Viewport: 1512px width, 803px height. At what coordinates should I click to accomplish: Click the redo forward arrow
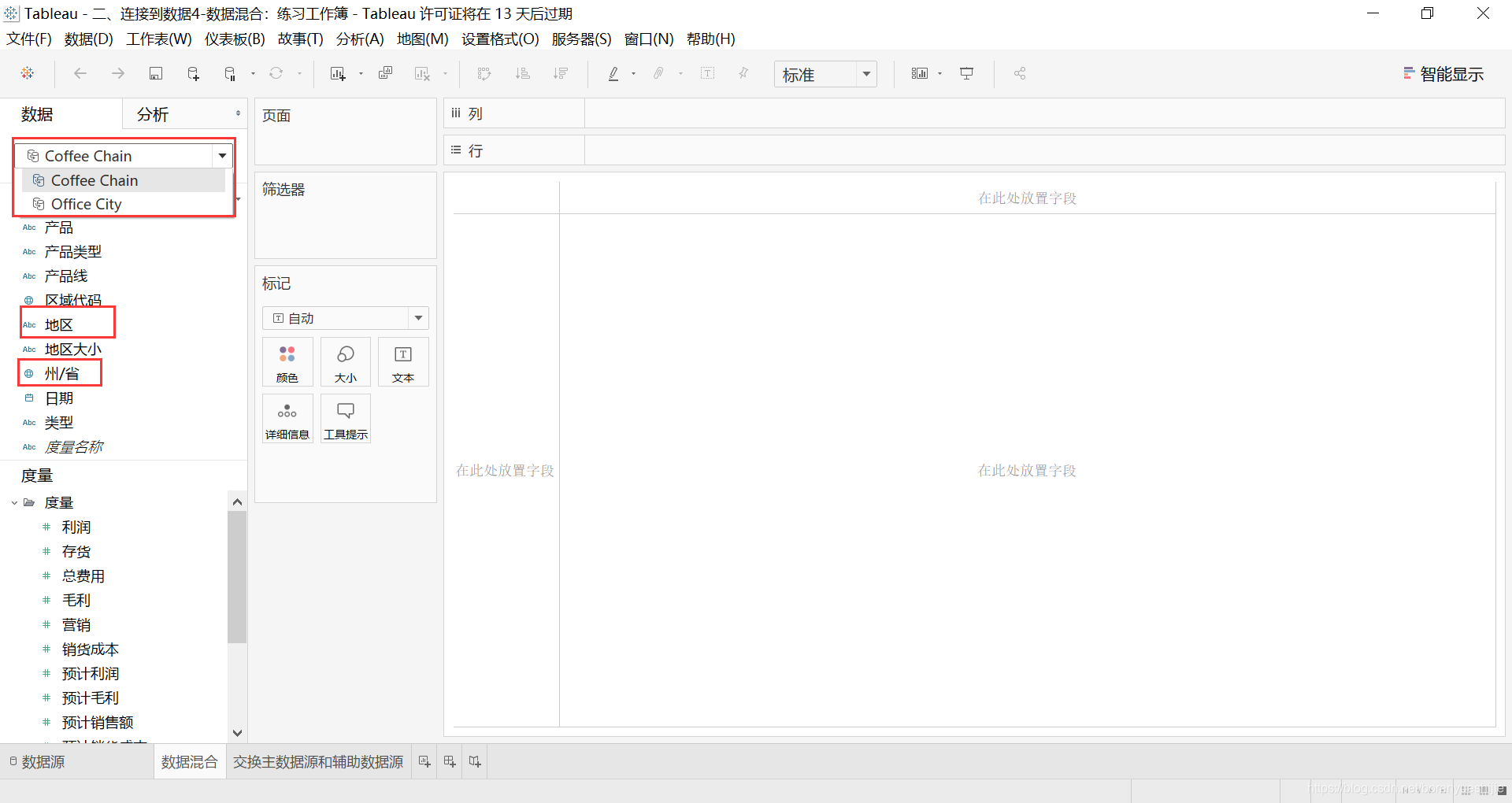118,73
